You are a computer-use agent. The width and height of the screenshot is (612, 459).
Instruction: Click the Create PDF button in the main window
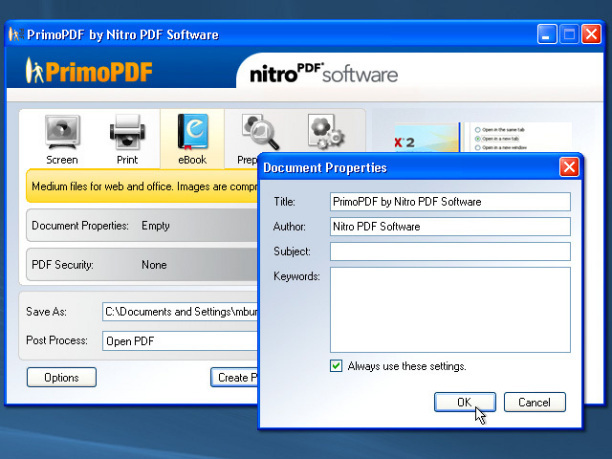click(234, 377)
